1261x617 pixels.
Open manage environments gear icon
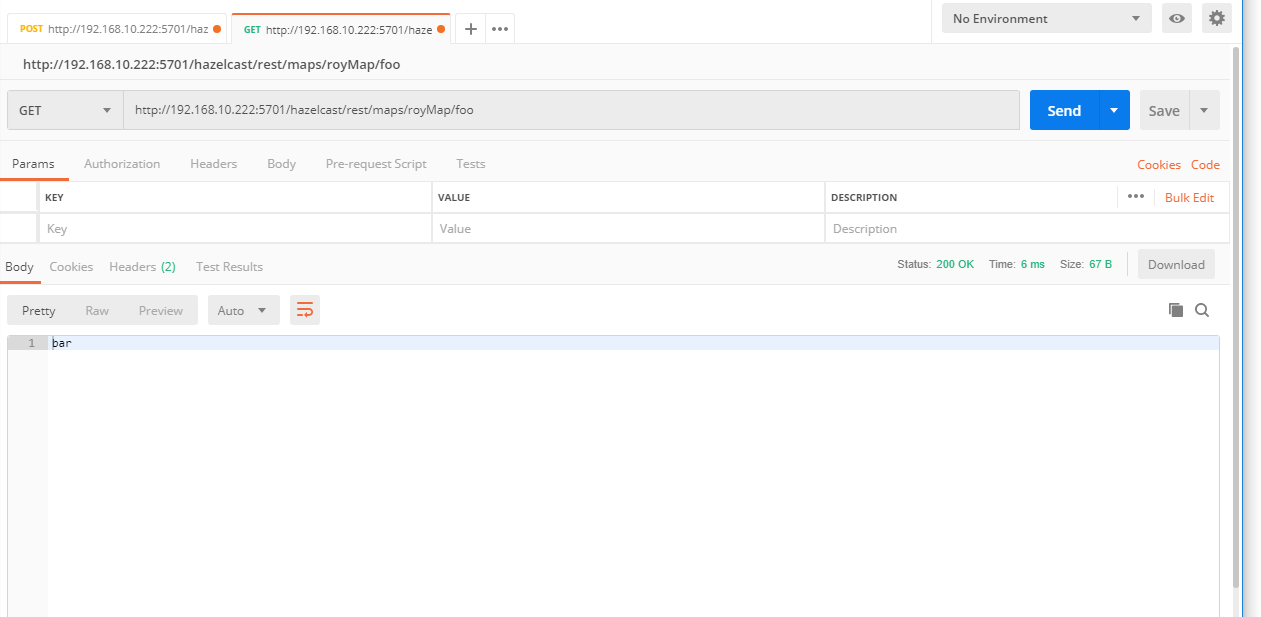pyautogui.click(x=1216, y=18)
